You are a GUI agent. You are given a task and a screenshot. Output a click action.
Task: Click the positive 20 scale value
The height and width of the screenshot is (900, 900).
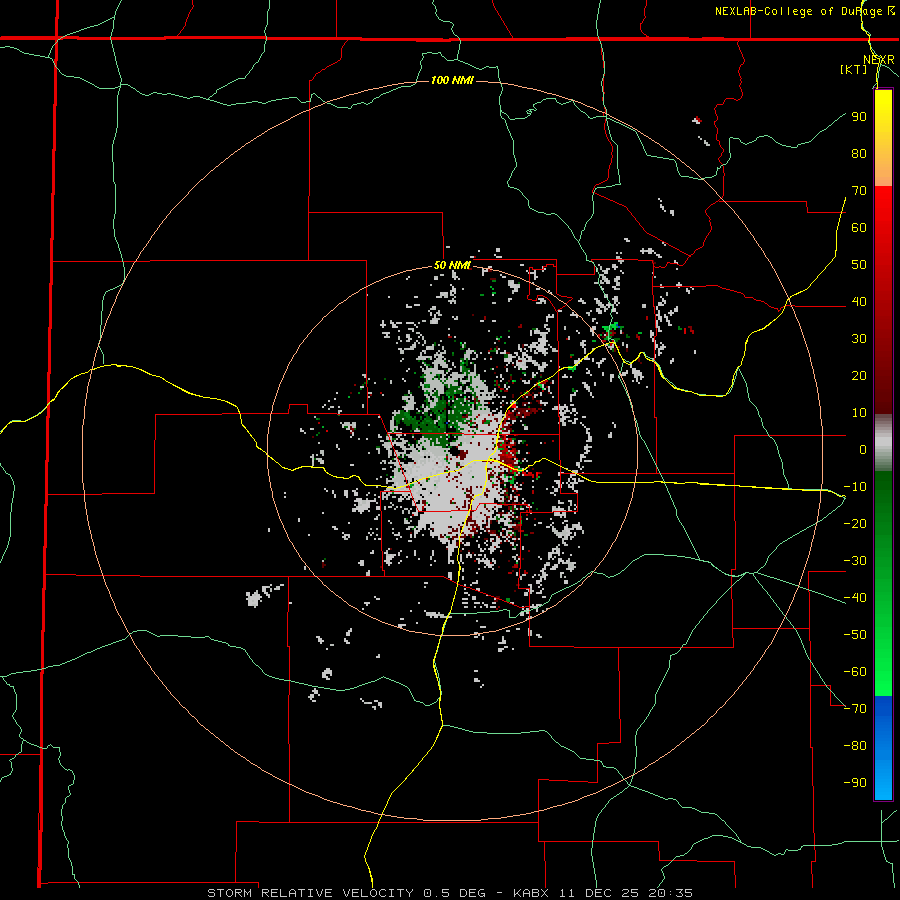[x=859, y=375]
